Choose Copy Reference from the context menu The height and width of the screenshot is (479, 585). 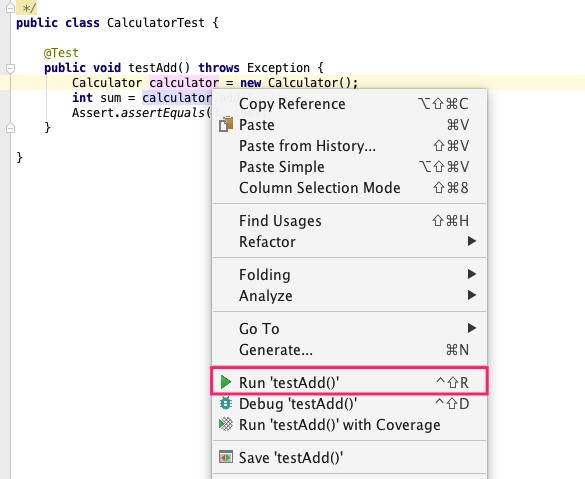(x=349, y=104)
